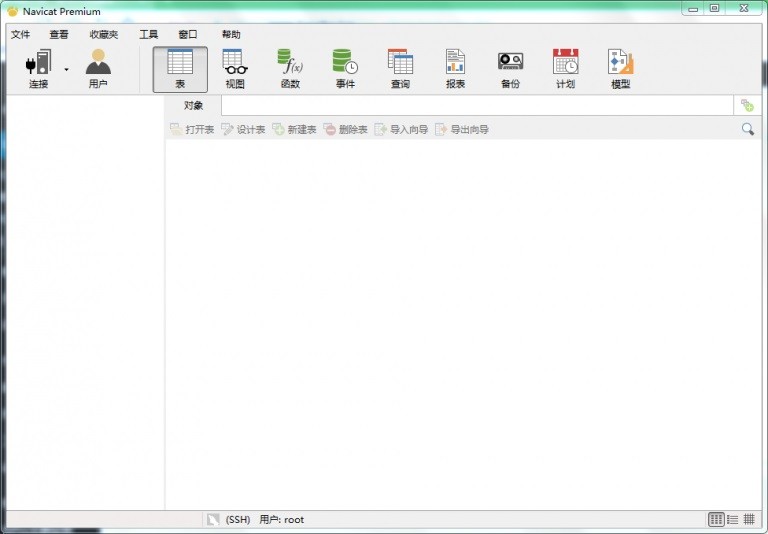This screenshot has width=768, height=534.
Task: Open the File (文件) menu
Action: click(x=21, y=34)
